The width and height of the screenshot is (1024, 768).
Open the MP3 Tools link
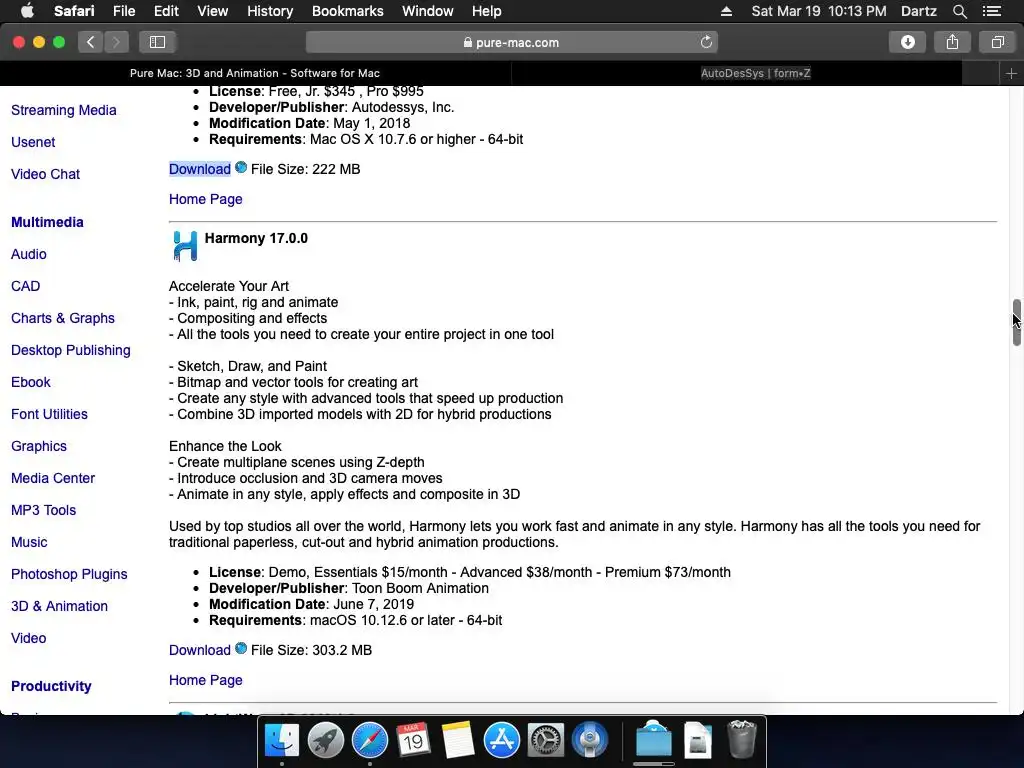(43, 510)
